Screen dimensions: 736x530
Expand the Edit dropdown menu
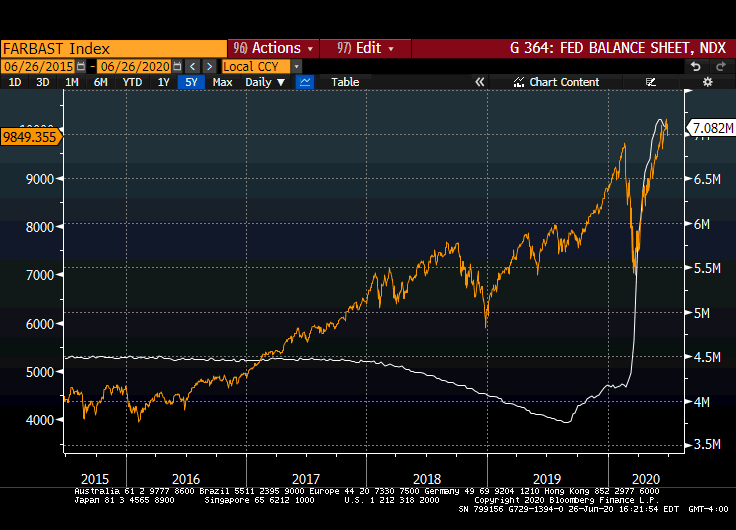pos(366,48)
